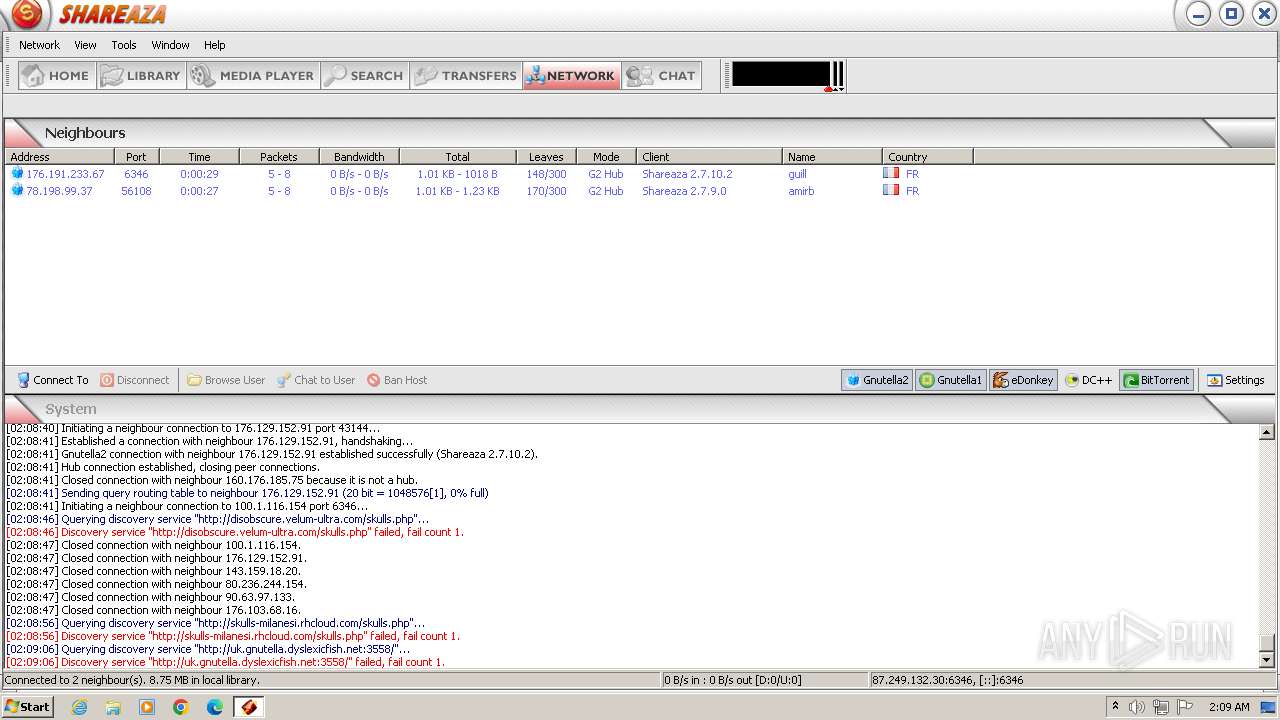This screenshot has width=1280, height=720.
Task: Open the Chat view
Action: click(662, 76)
